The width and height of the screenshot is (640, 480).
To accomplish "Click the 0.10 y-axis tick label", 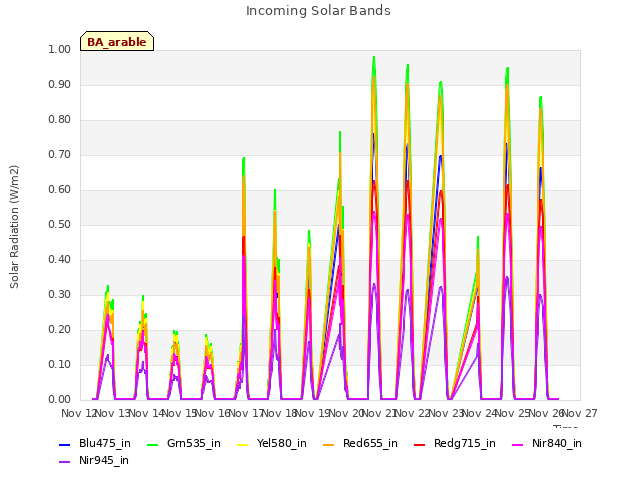I will (60, 364).
